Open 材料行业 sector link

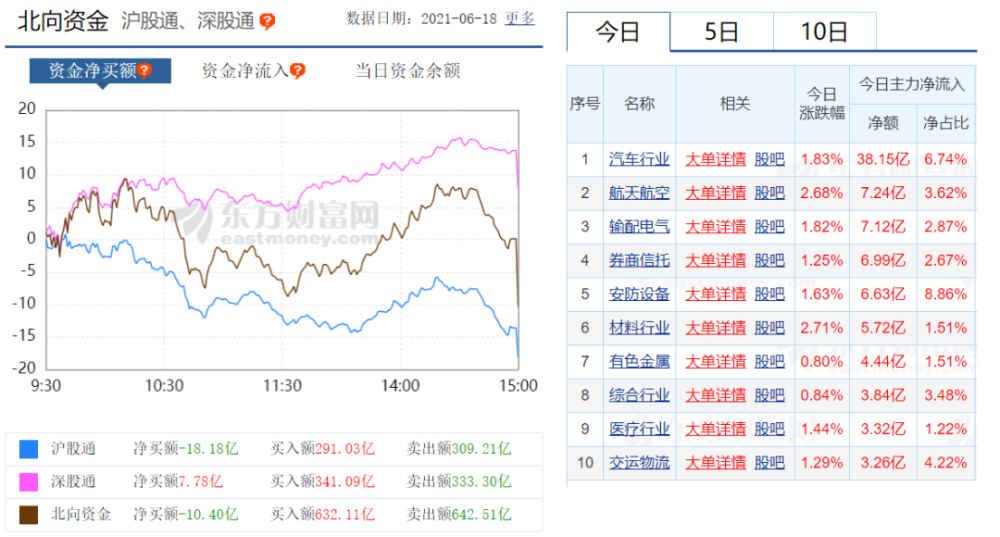pos(639,328)
